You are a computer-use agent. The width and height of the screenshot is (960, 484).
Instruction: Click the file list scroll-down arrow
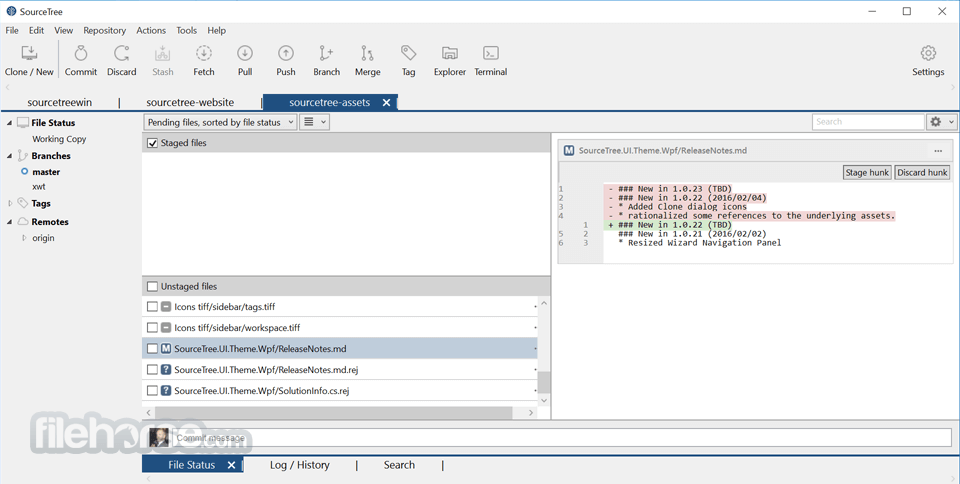(544, 401)
